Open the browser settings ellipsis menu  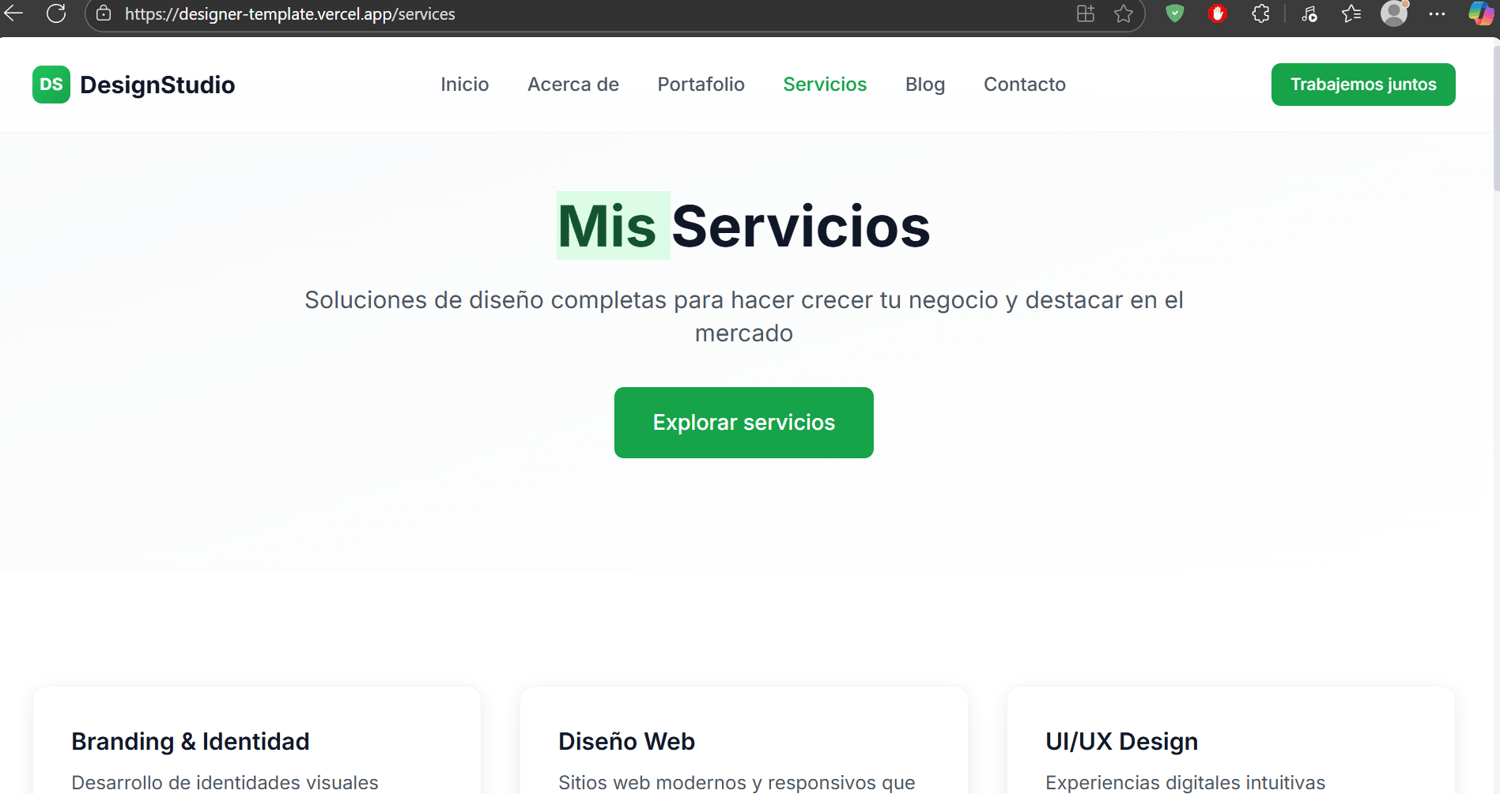[x=1437, y=14]
